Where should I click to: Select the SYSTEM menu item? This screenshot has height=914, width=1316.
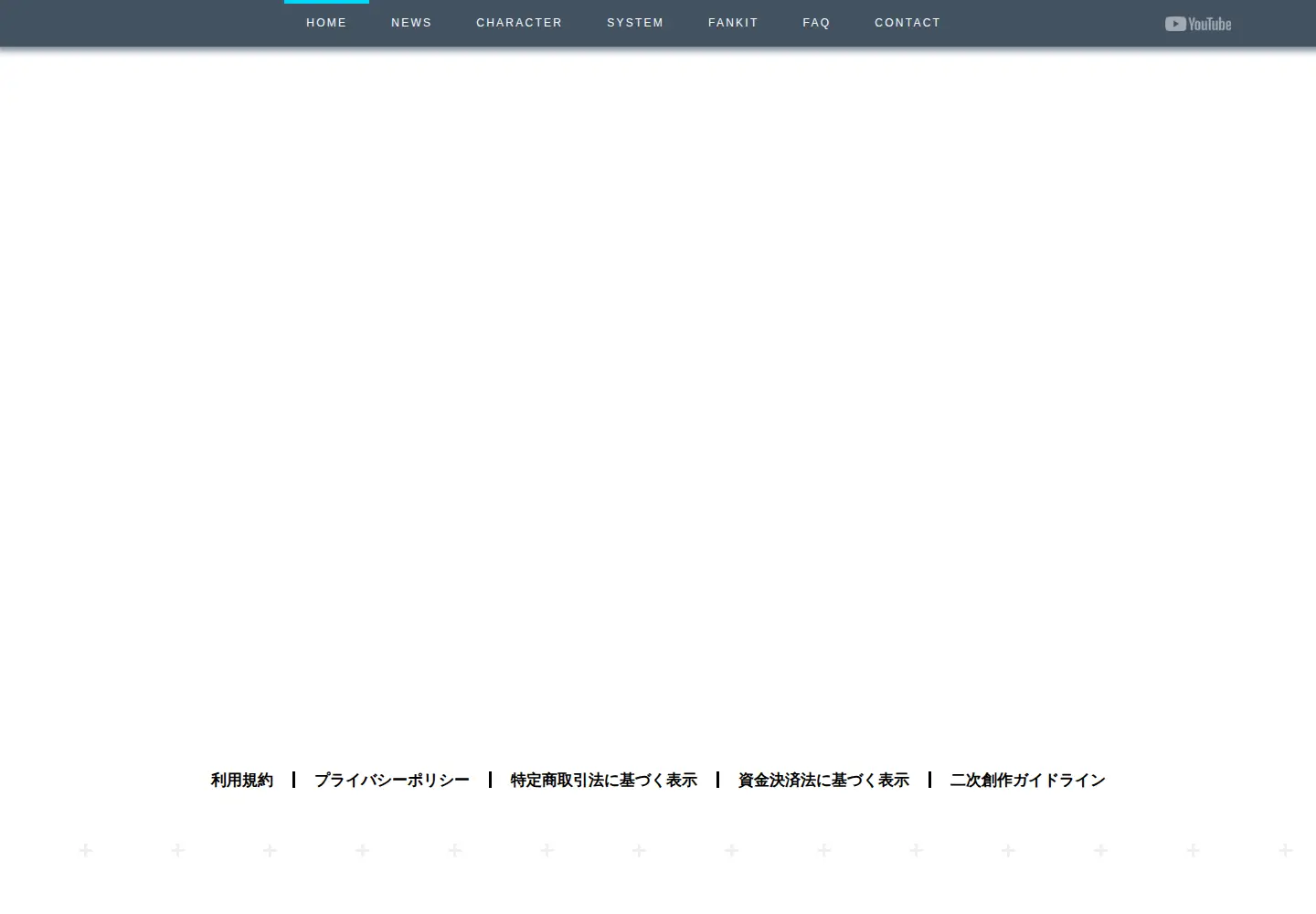(x=635, y=23)
